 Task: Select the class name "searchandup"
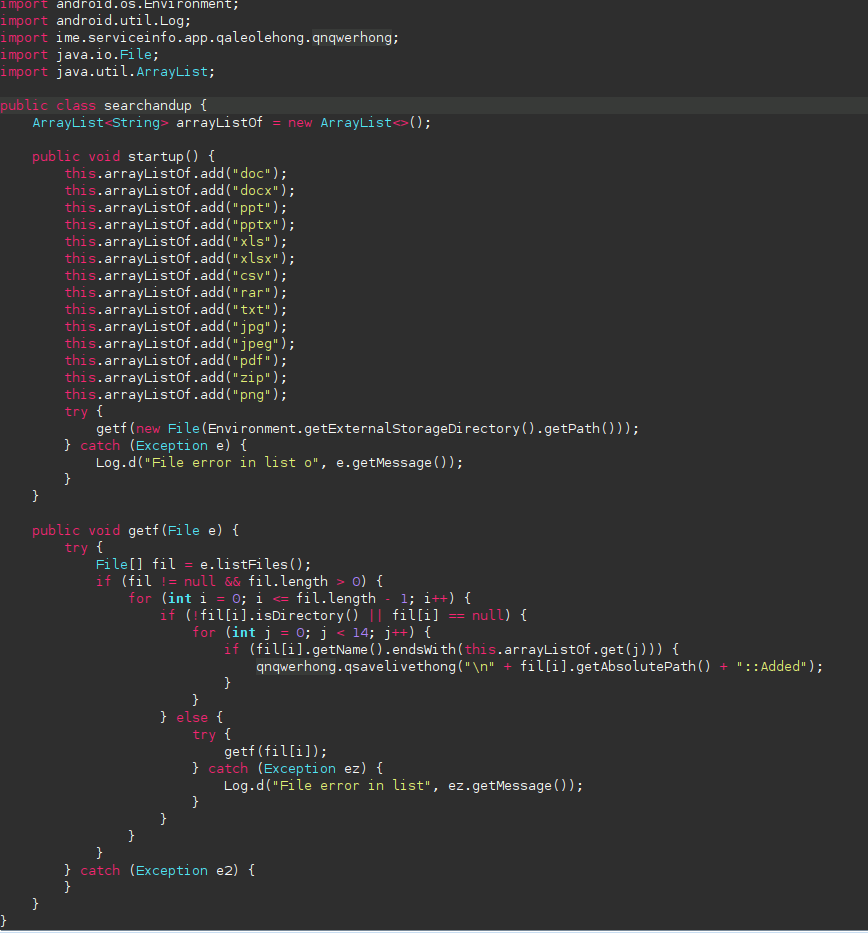click(x=148, y=106)
